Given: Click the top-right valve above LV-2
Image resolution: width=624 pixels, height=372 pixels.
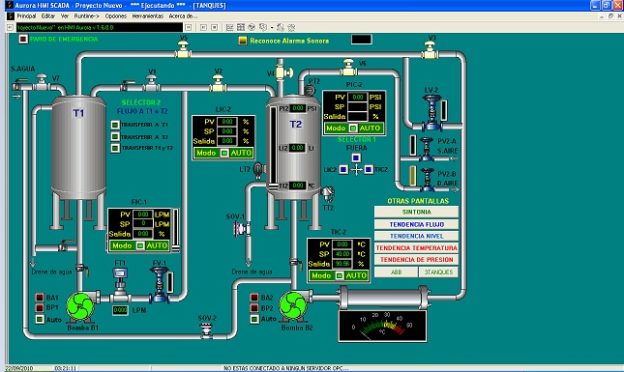Looking at the screenshot, I should tap(430, 50).
